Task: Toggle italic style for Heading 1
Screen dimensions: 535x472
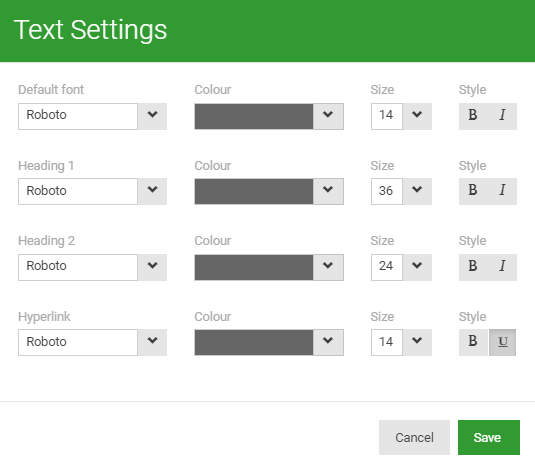Action: click(502, 191)
